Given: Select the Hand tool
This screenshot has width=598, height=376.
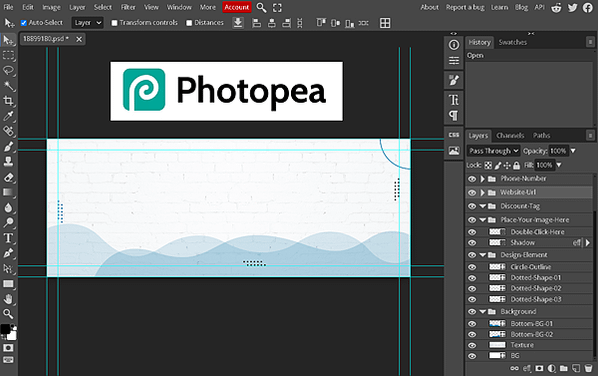Looking at the screenshot, I should click(8, 299).
